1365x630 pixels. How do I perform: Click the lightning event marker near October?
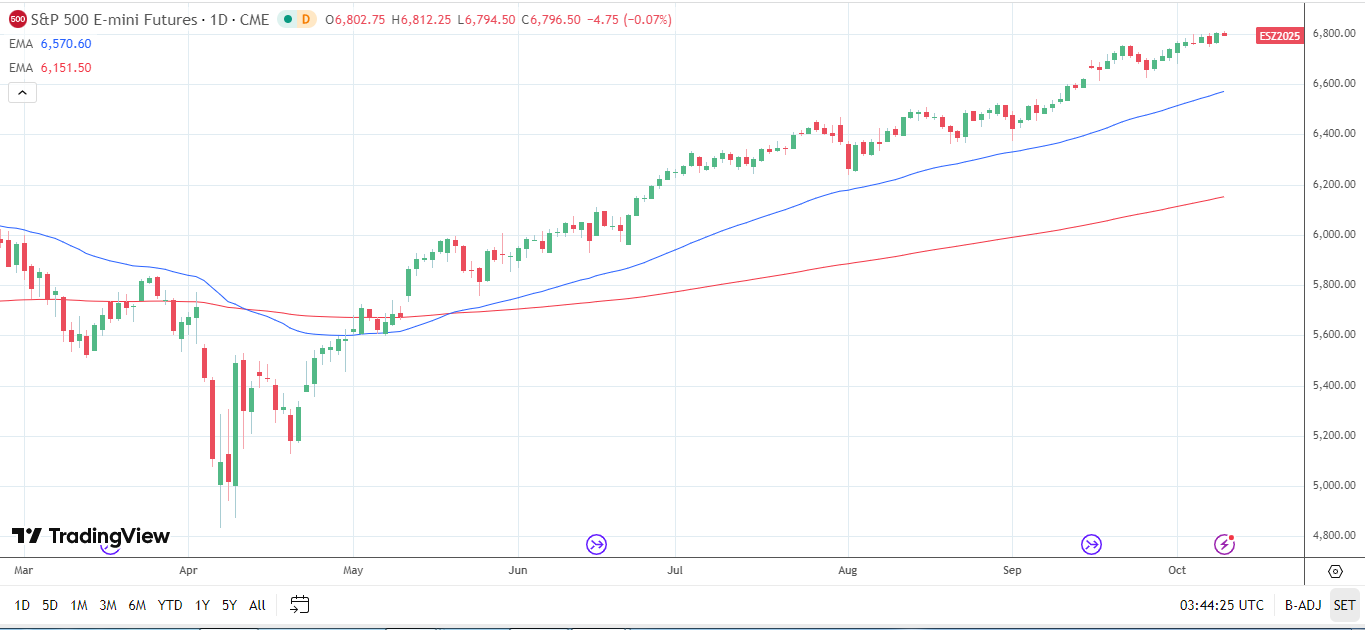(1225, 544)
